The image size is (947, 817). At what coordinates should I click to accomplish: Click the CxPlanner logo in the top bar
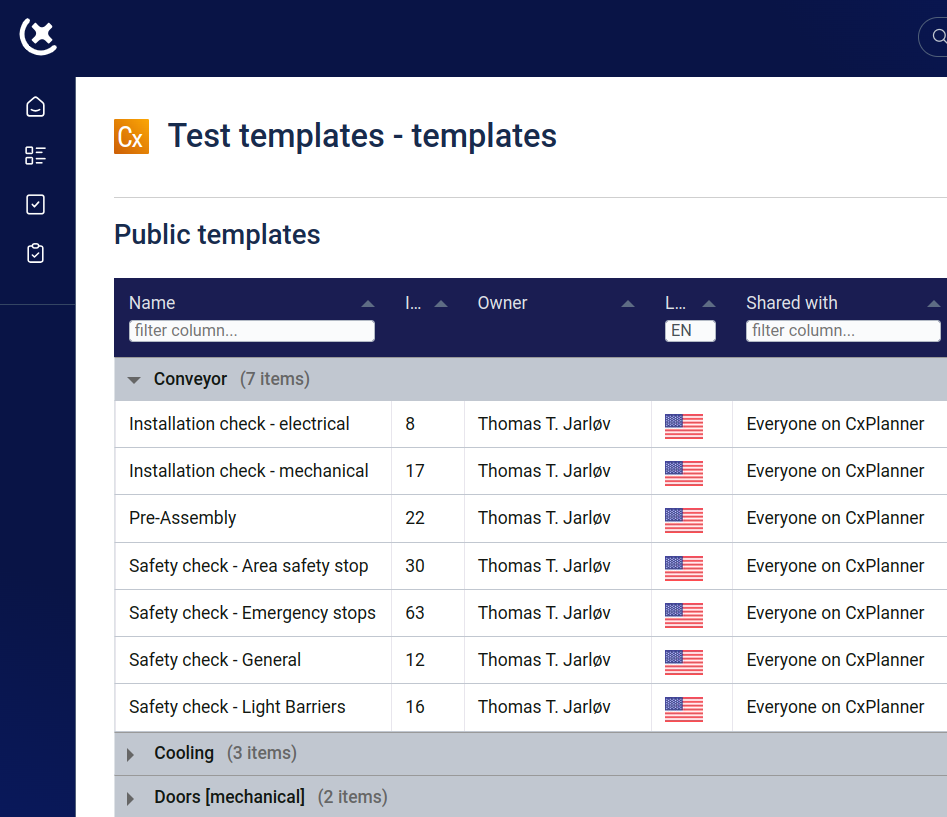tap(37, 36)
